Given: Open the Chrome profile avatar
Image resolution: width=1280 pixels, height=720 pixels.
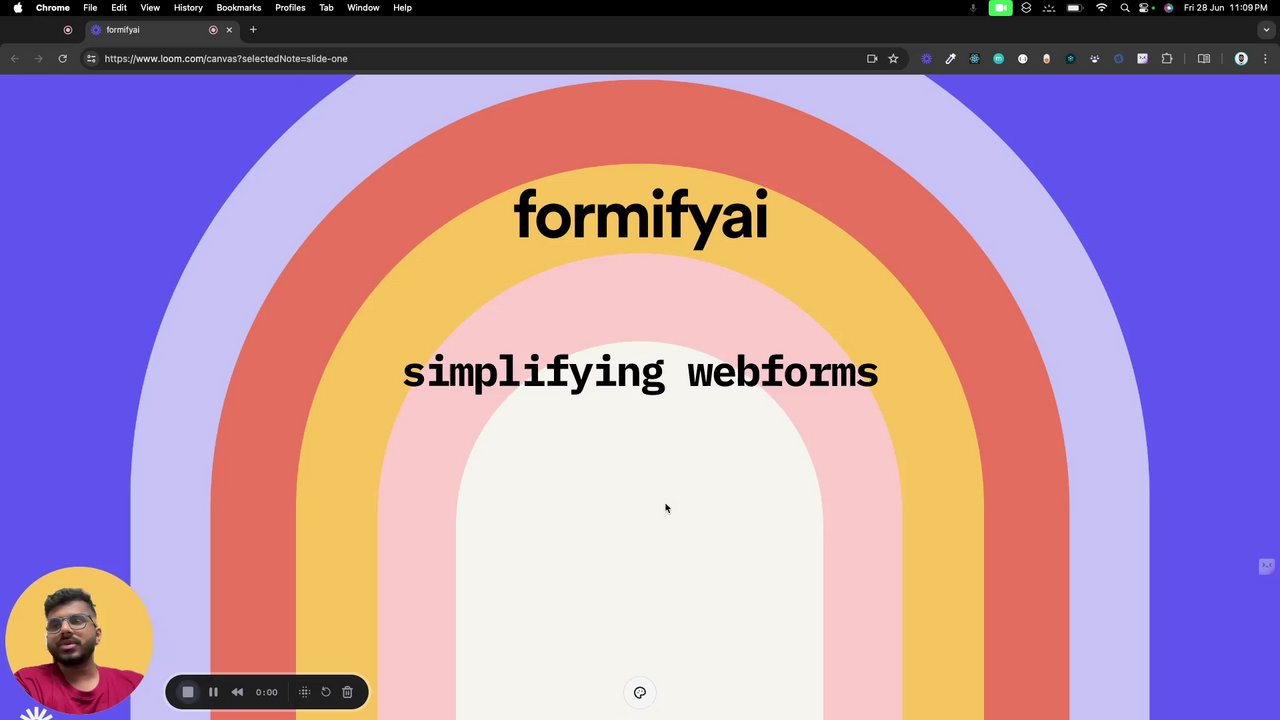Looking at the screenshot, I should click(1241, 59).
